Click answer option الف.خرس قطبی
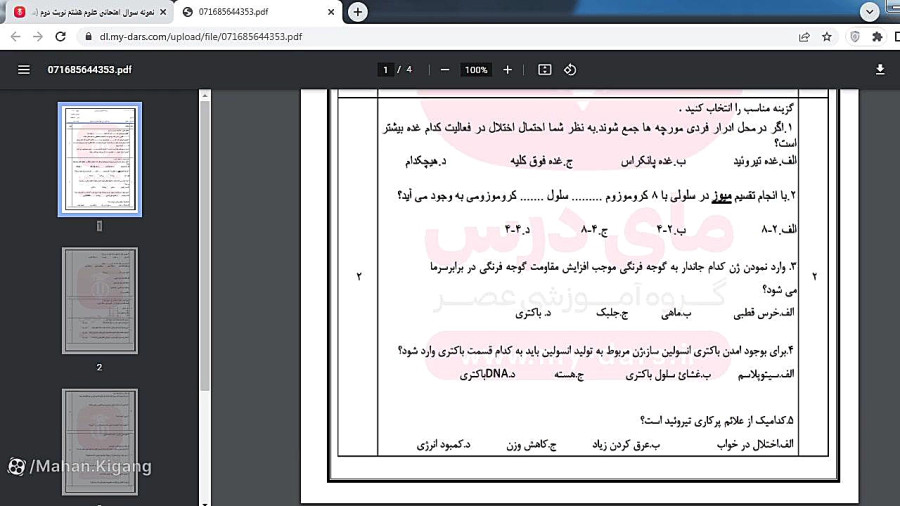 pos(764,313)
